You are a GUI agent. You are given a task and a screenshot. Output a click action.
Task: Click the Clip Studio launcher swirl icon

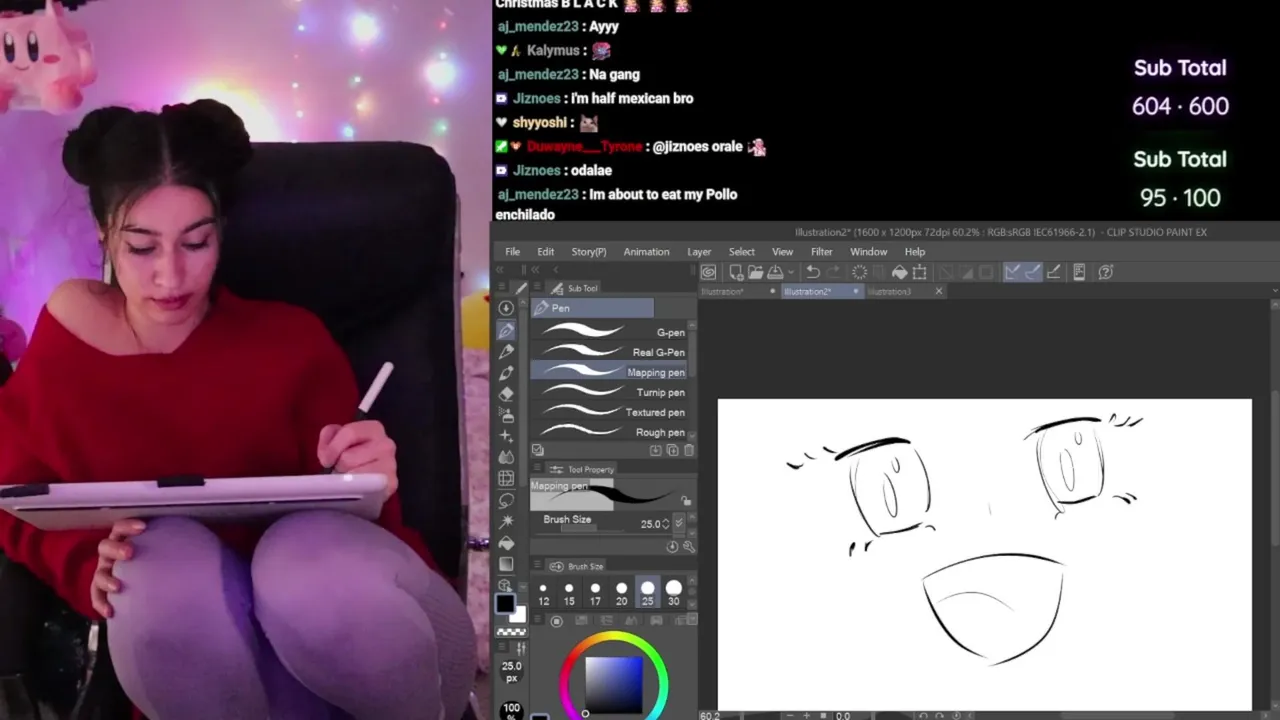click(708, 272)
